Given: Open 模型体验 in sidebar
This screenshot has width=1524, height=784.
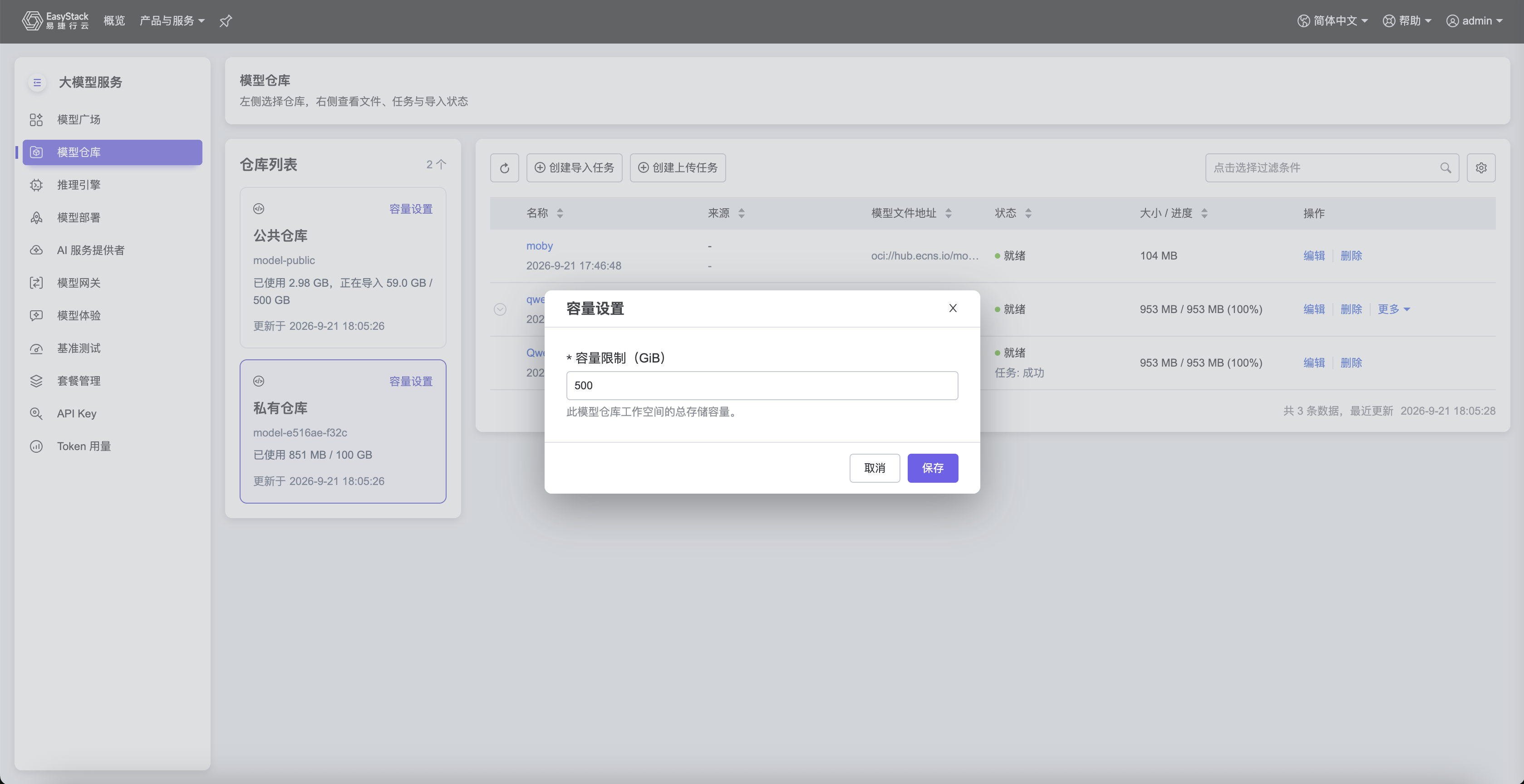Looking at the screenshot, I should click(113, 316).
